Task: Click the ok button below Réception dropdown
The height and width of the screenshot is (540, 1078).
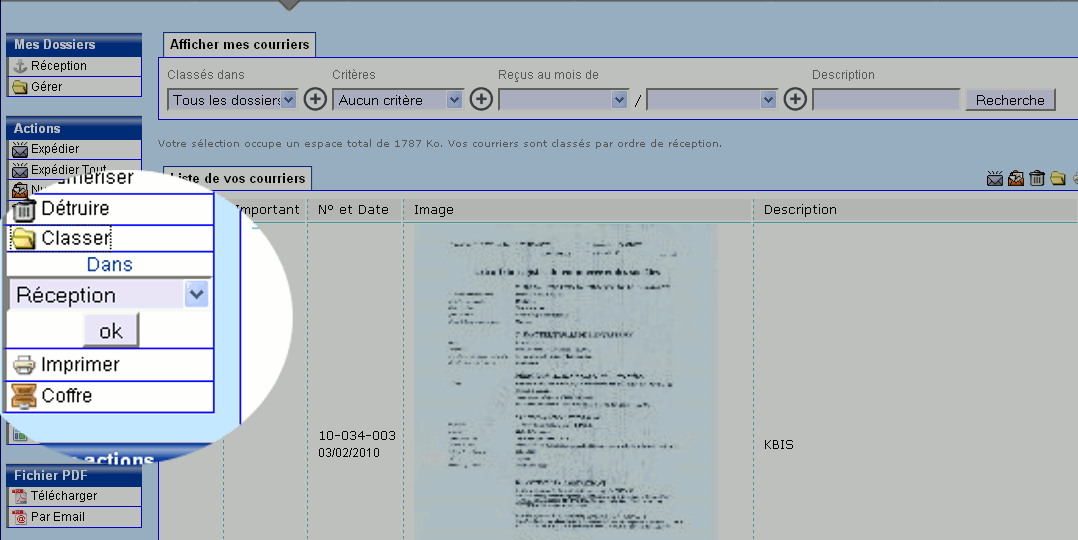Action: click(110, 331)
